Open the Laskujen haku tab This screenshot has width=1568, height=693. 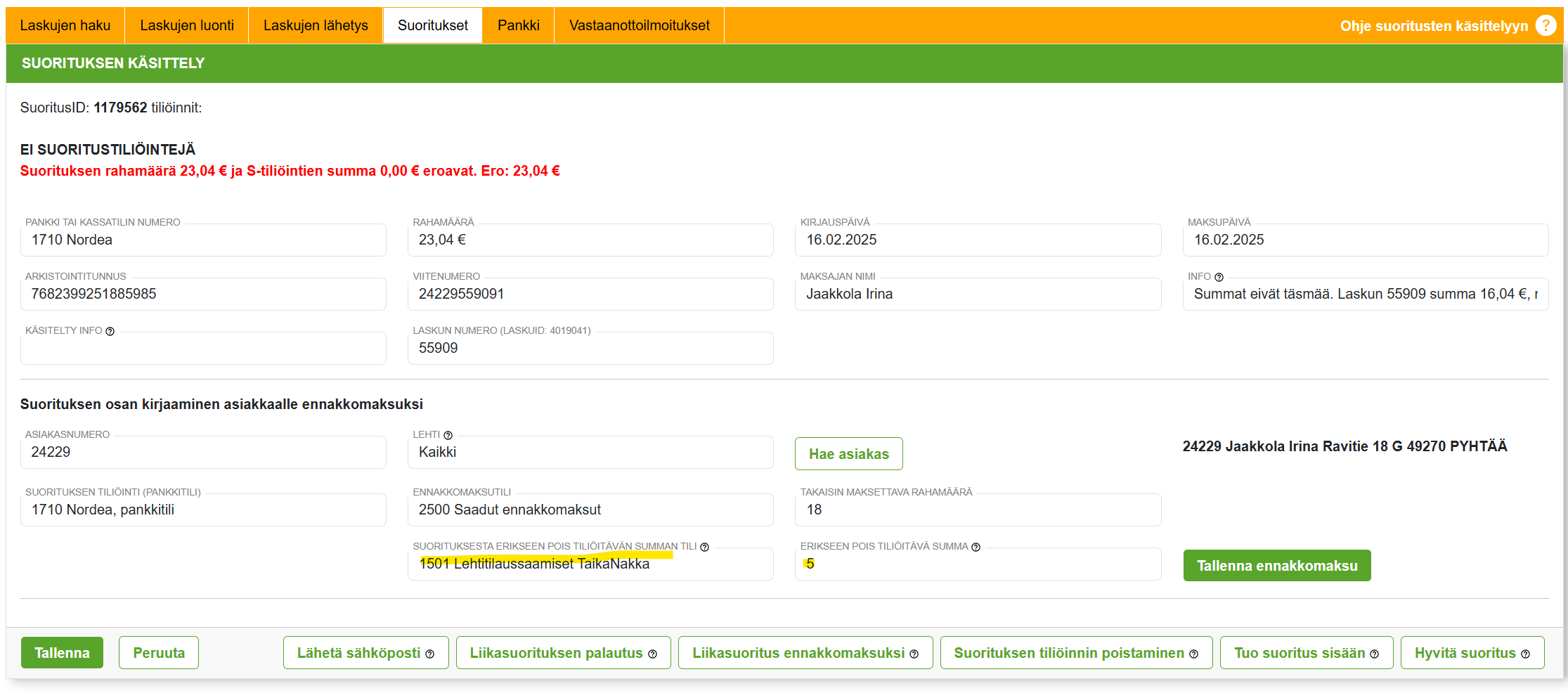point(65,25)
